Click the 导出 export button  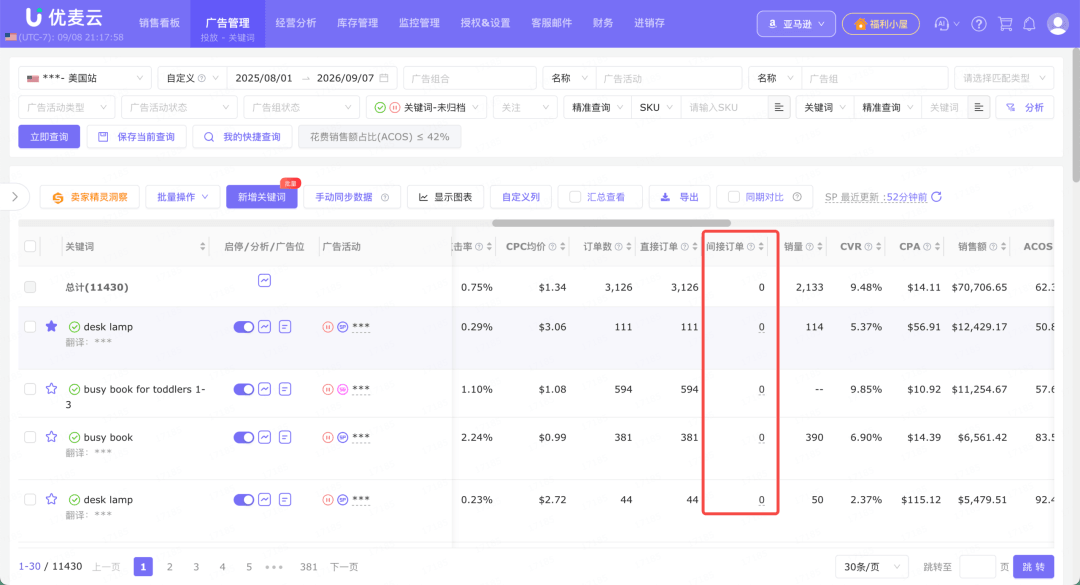pos(680,197)
